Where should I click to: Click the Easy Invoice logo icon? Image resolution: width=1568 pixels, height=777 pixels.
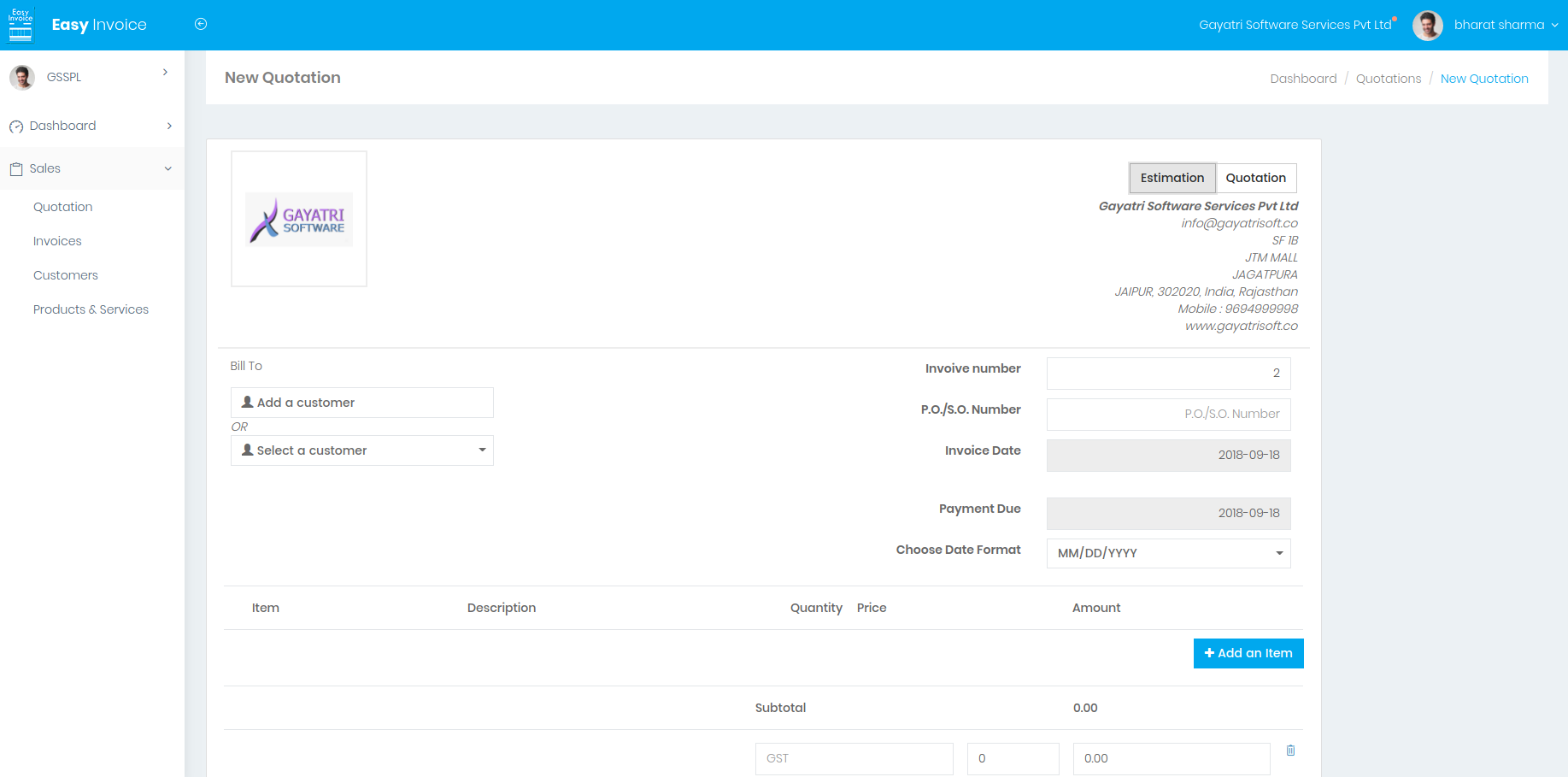pyautogui.click(x=20, y=24)
